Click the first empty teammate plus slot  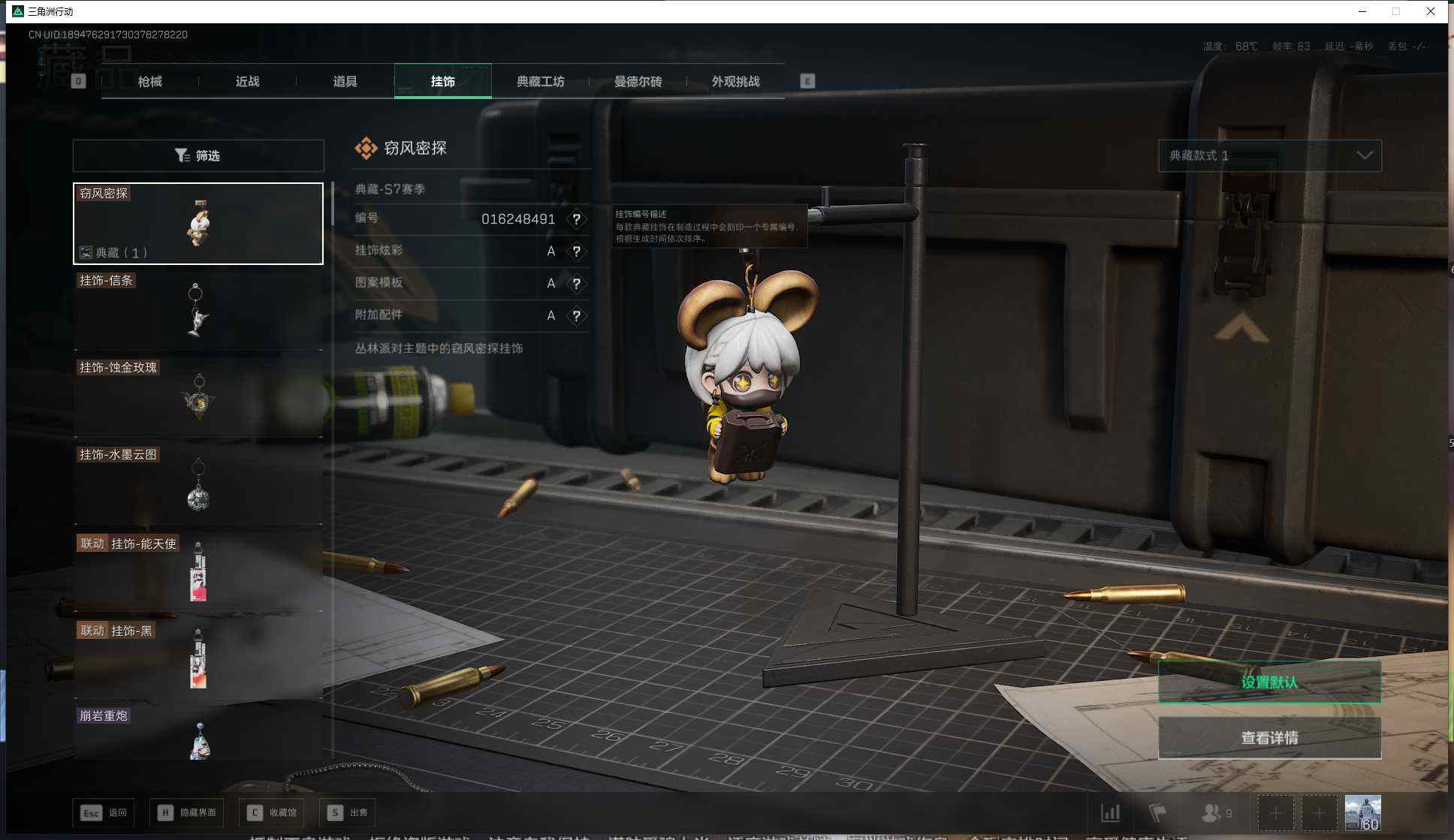click(x=1275, y=813)
